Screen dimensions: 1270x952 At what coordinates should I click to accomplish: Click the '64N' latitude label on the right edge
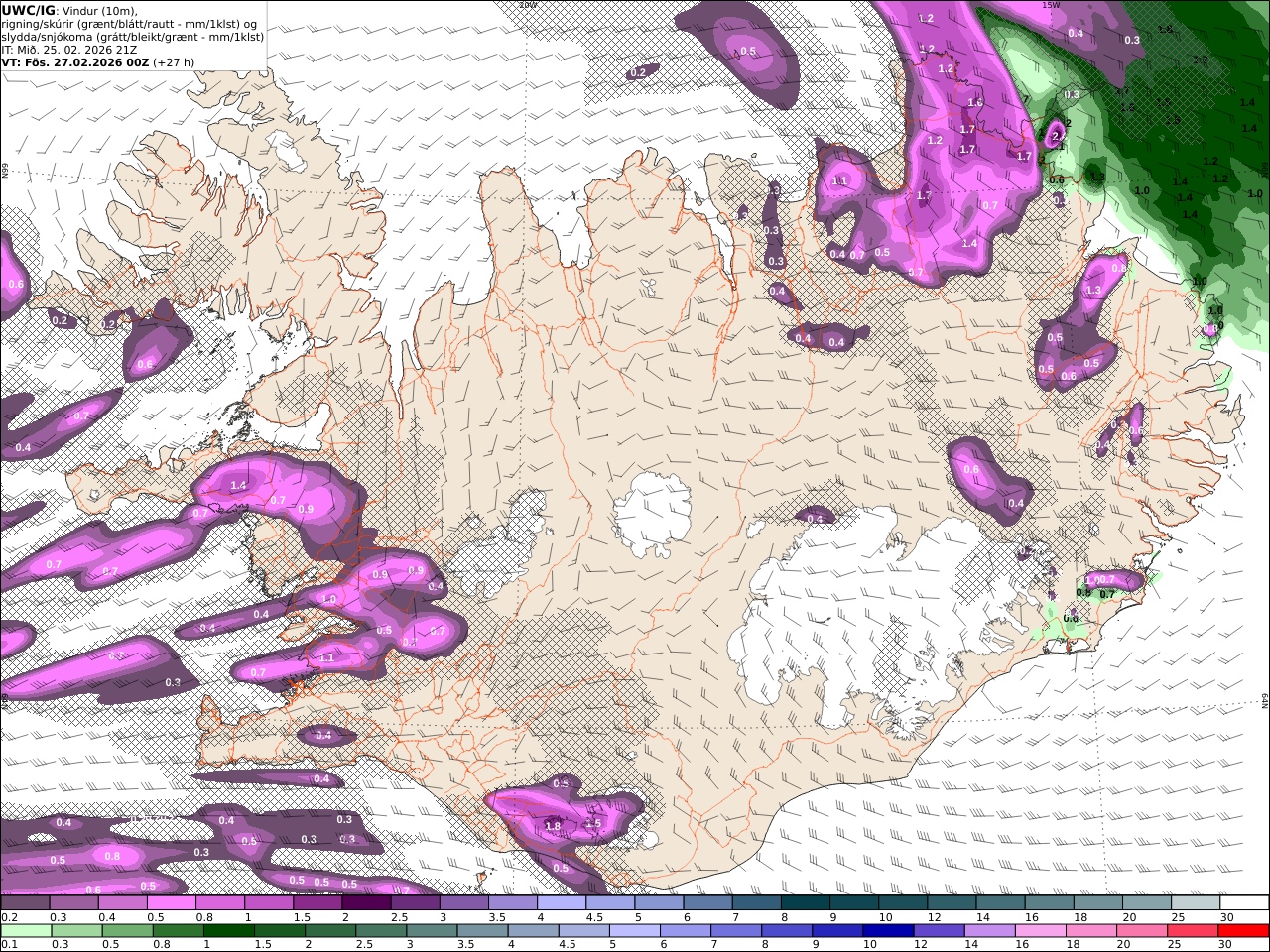click(x=1265, y=700)
